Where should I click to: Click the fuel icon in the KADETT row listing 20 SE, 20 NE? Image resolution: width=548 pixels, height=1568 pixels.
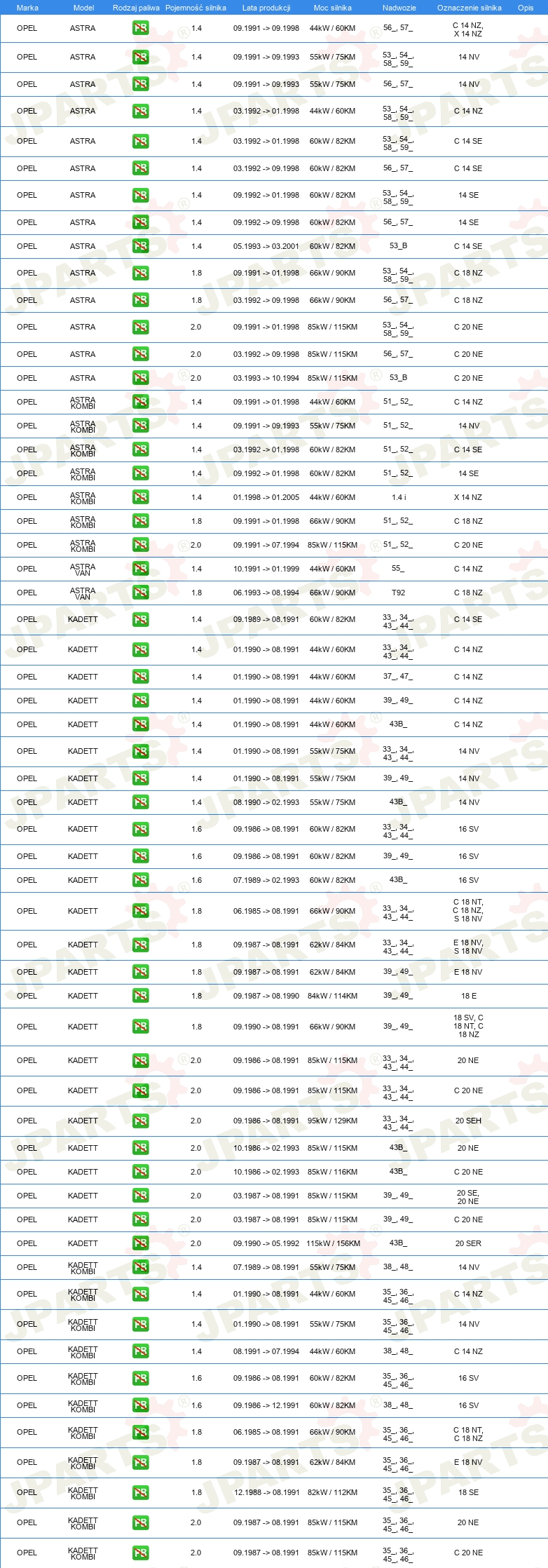tap(140, 1196)
